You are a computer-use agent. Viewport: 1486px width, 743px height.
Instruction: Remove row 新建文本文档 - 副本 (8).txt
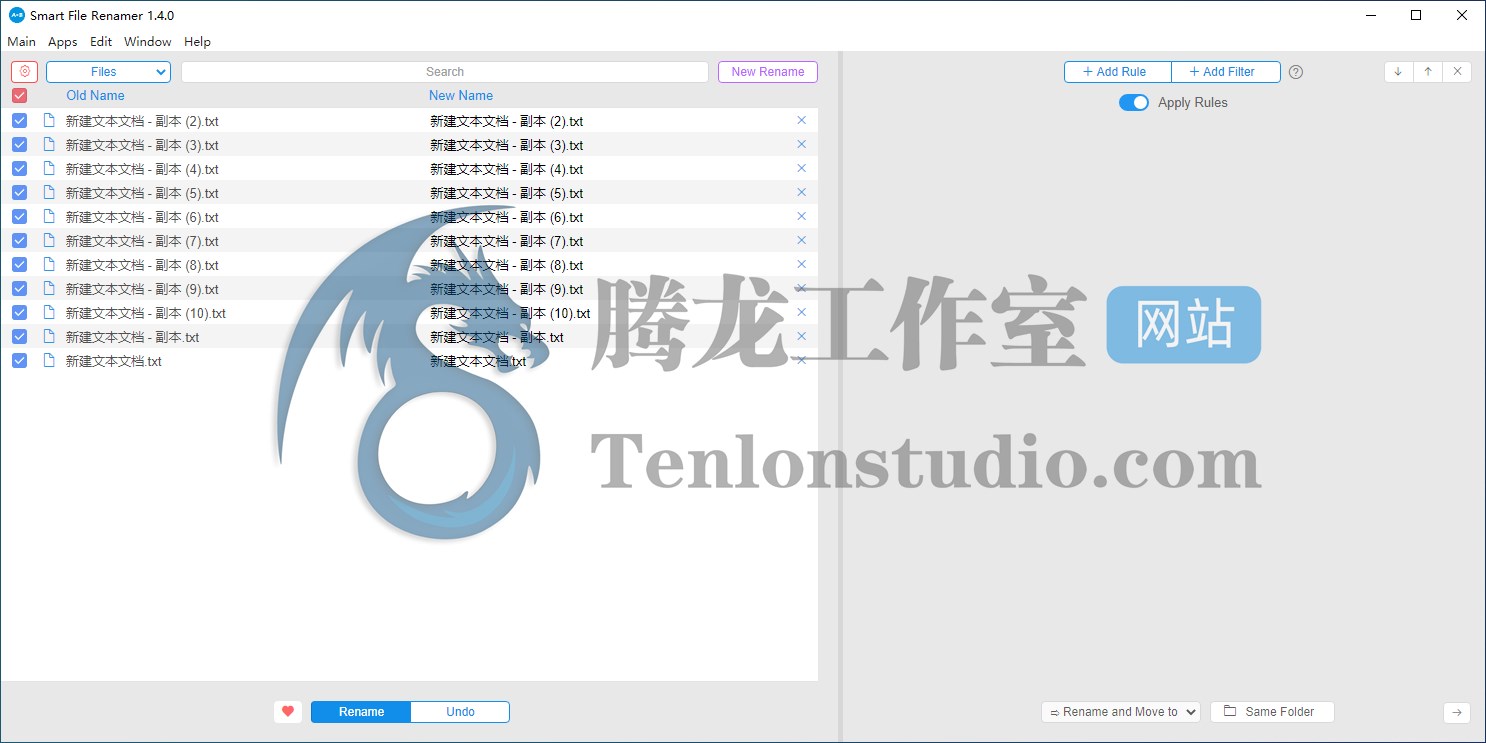click(801, 264)
